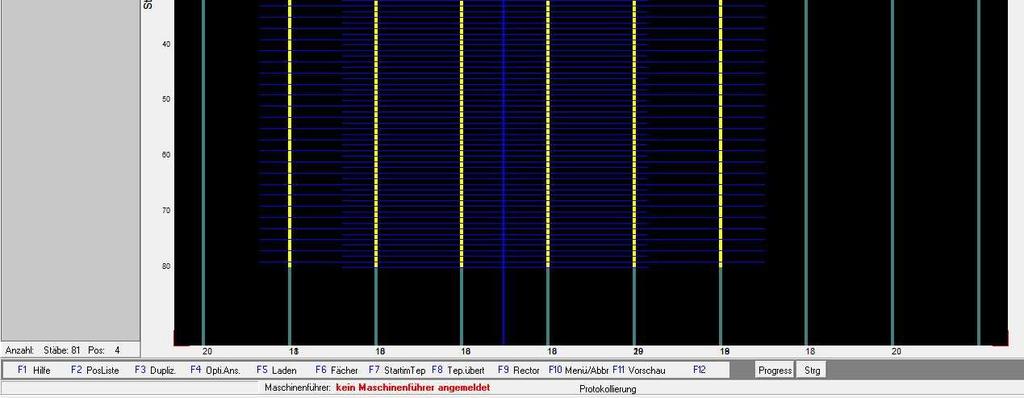This screenshot has width=1024, height=398.
Task: Choose the F4 Opti.Ans. function
Action: point(216,370)
